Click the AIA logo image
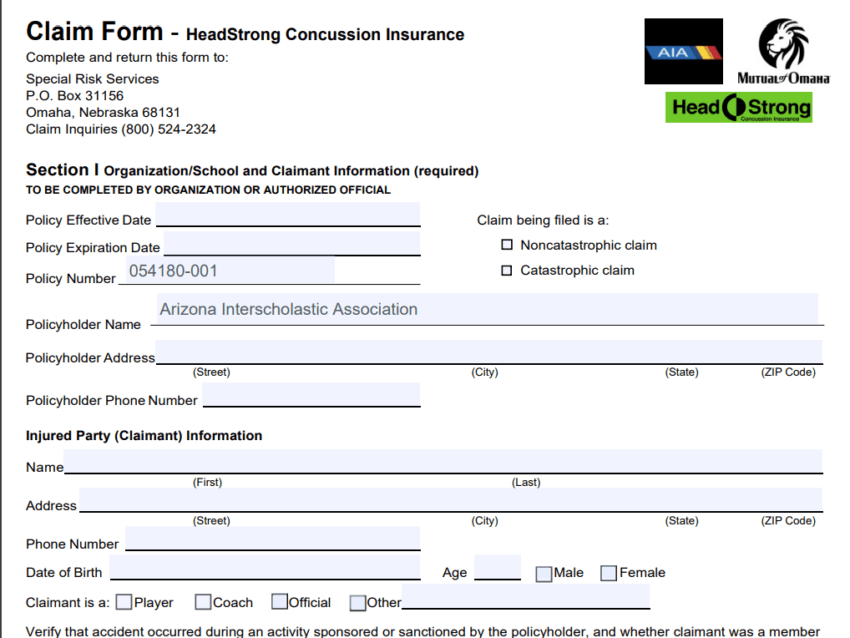The image size is (850, 638). (x=683, y=51)
